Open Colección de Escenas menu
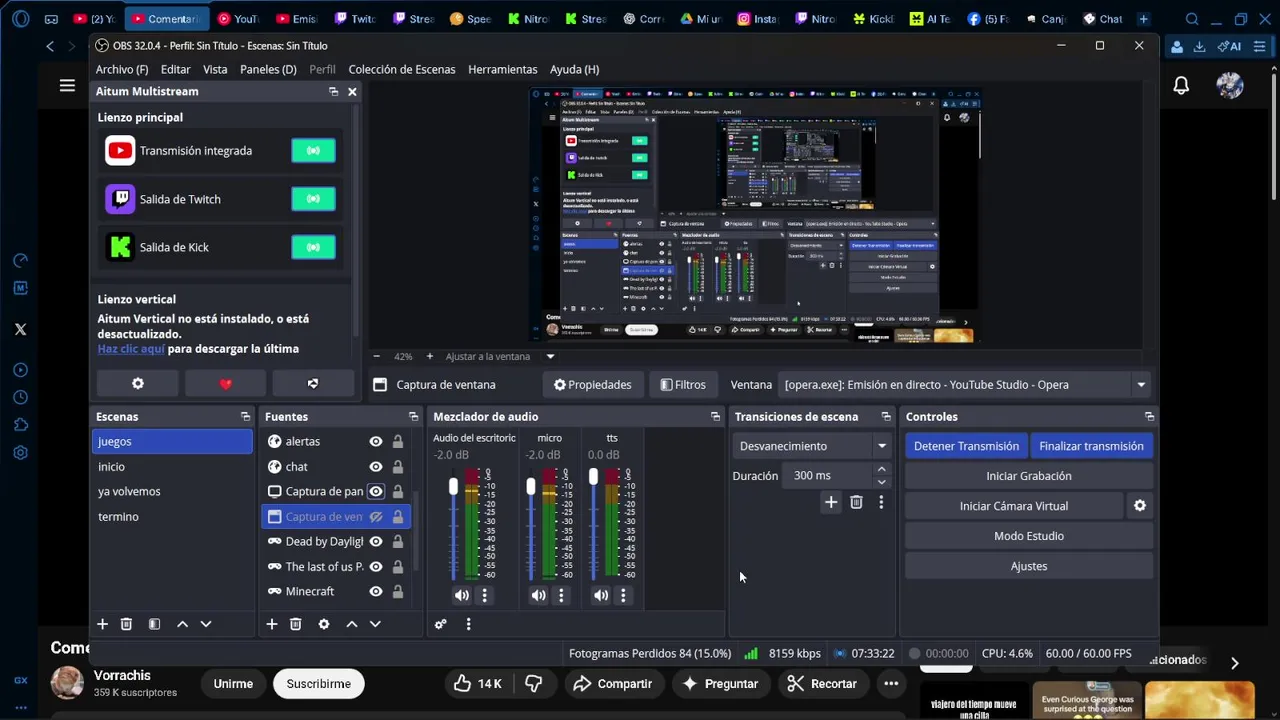This screenshot has height=720, width=1280. [x=402, y=69]
